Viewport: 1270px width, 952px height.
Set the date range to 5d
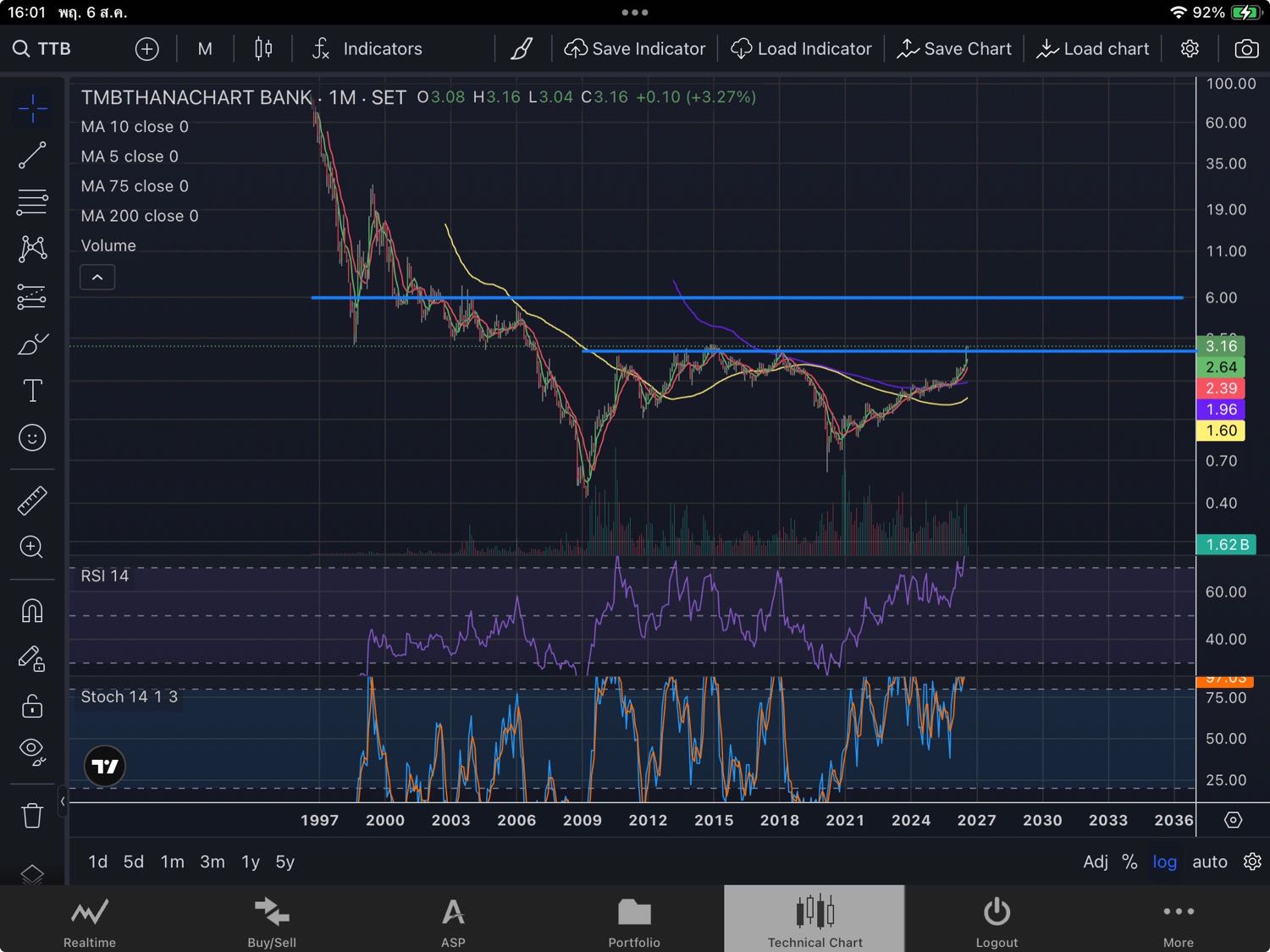coord(134,861)
